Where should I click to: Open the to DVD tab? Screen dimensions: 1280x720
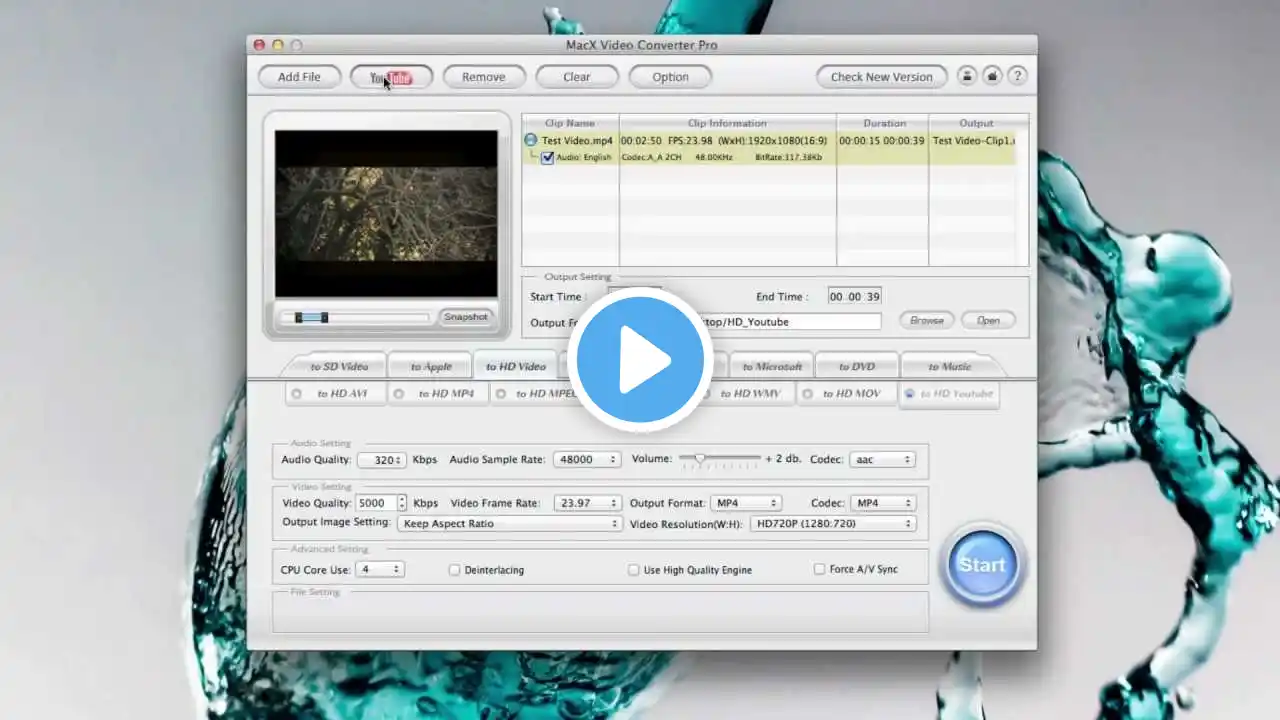point(857,366)
